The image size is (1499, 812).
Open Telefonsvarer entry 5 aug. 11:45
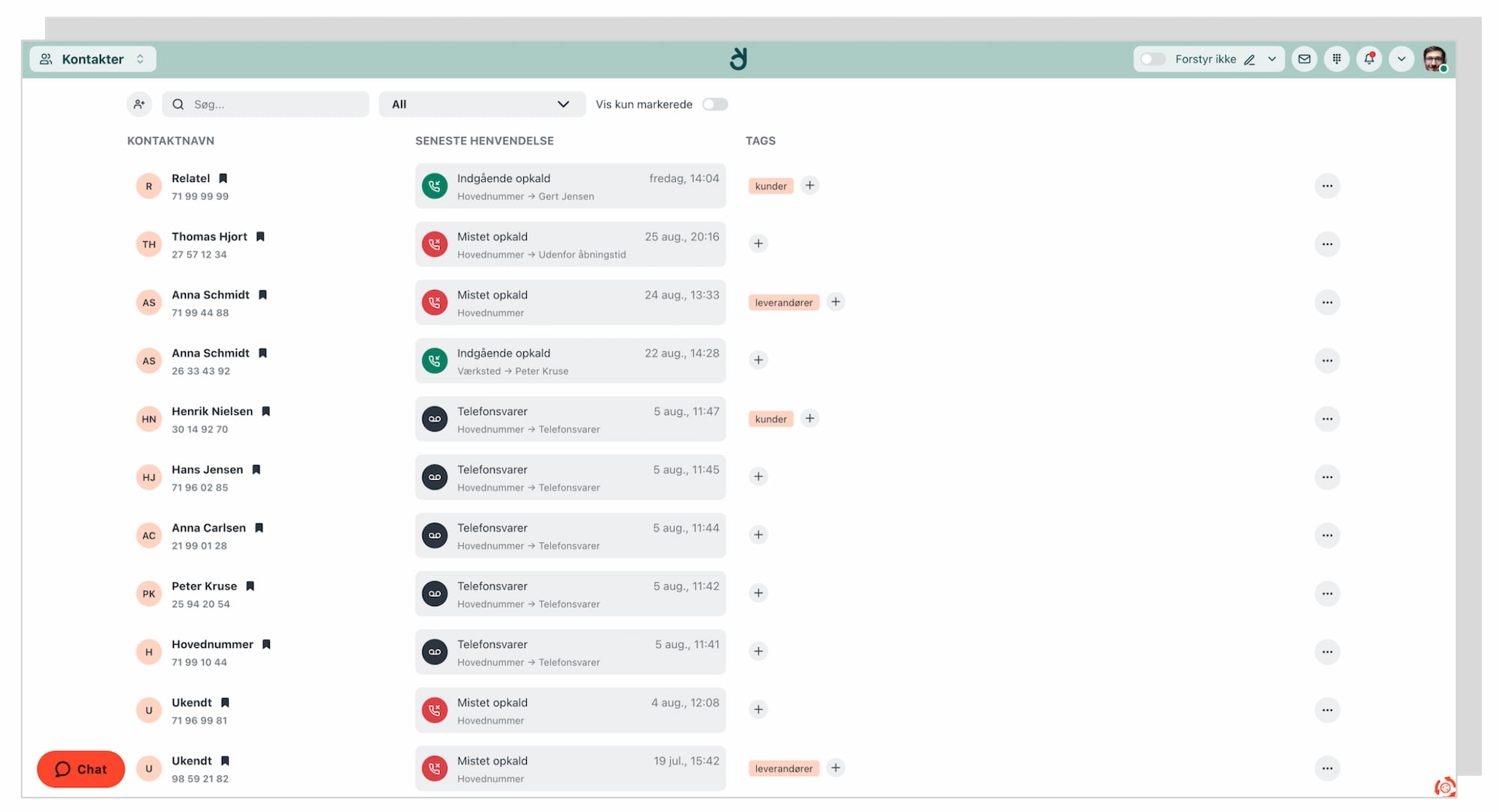click(x=570, y=477)
